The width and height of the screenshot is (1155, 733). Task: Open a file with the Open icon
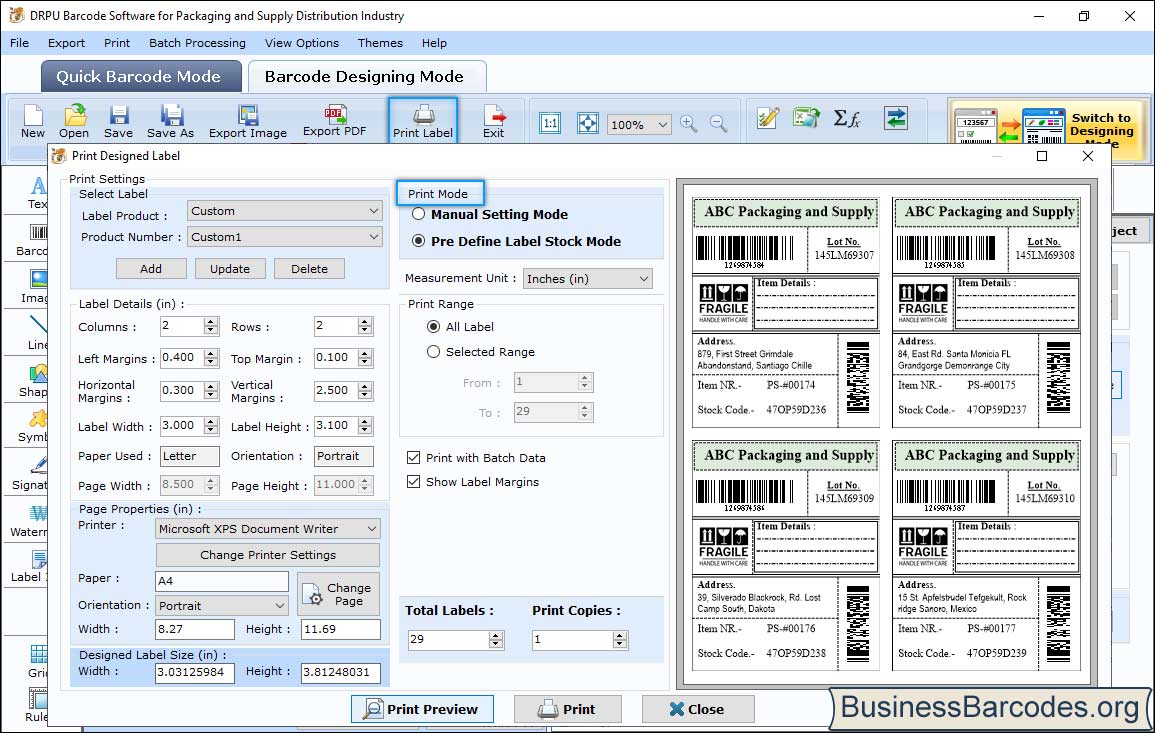click(x=74, y=122)
